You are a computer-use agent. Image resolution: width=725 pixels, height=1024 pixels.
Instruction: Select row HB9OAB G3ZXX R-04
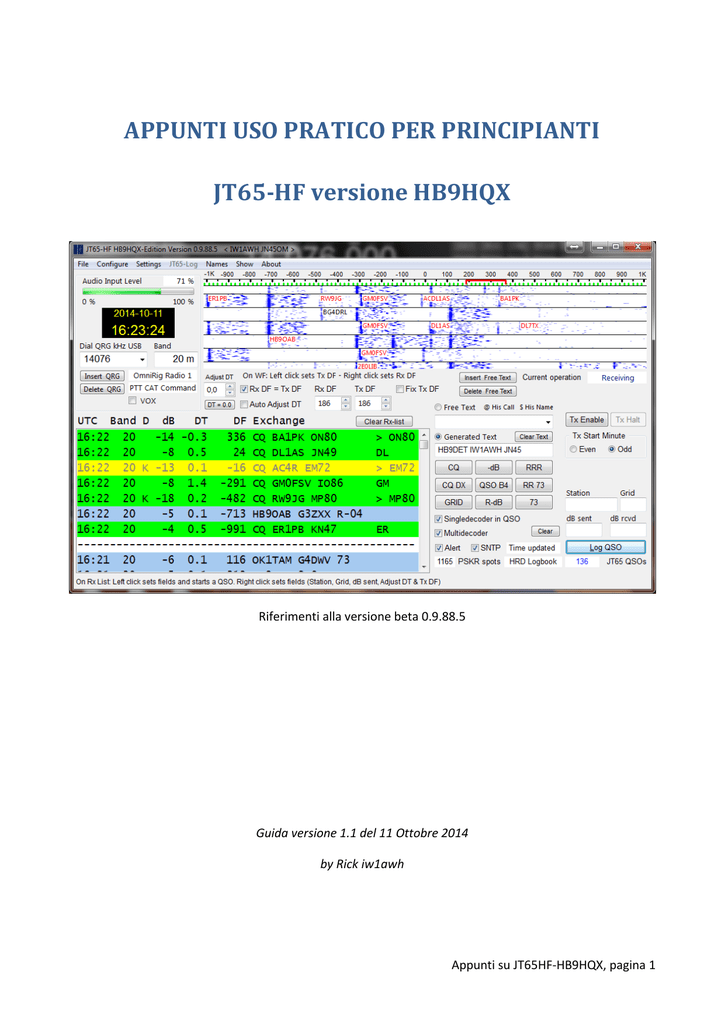(x=248, y=514)
